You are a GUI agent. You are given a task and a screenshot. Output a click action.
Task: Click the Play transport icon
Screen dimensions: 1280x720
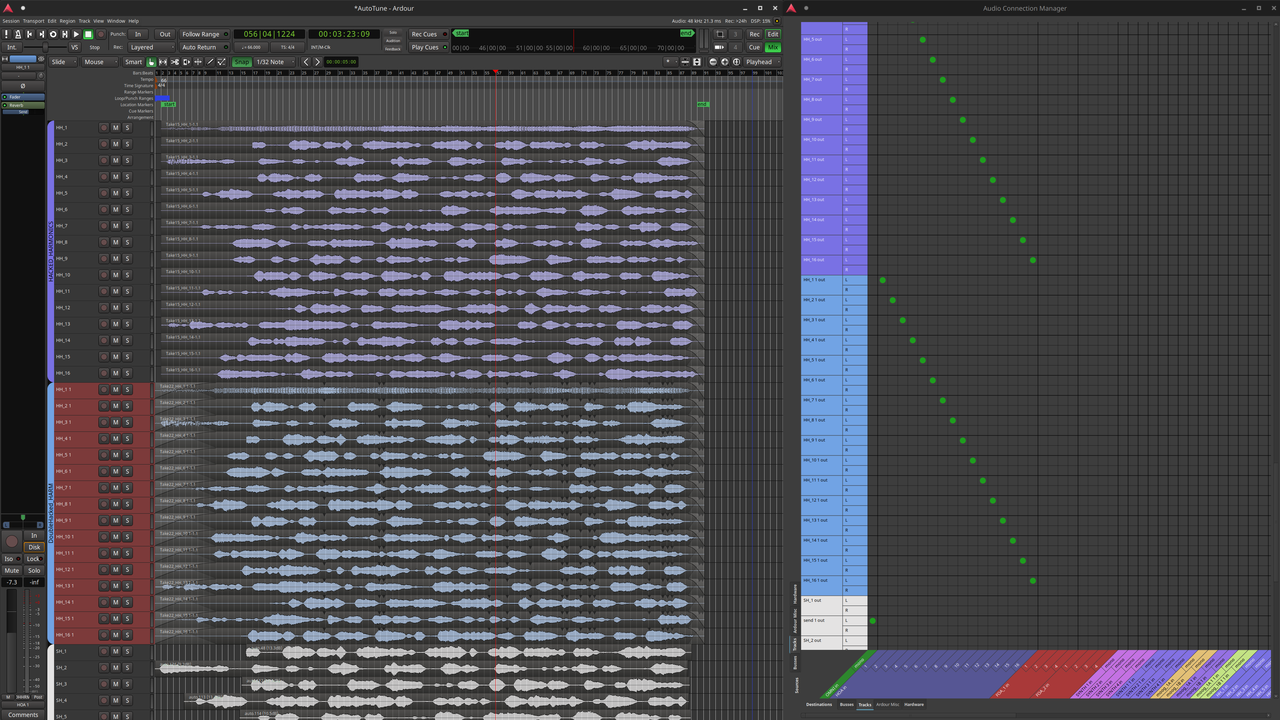point(76,34)
